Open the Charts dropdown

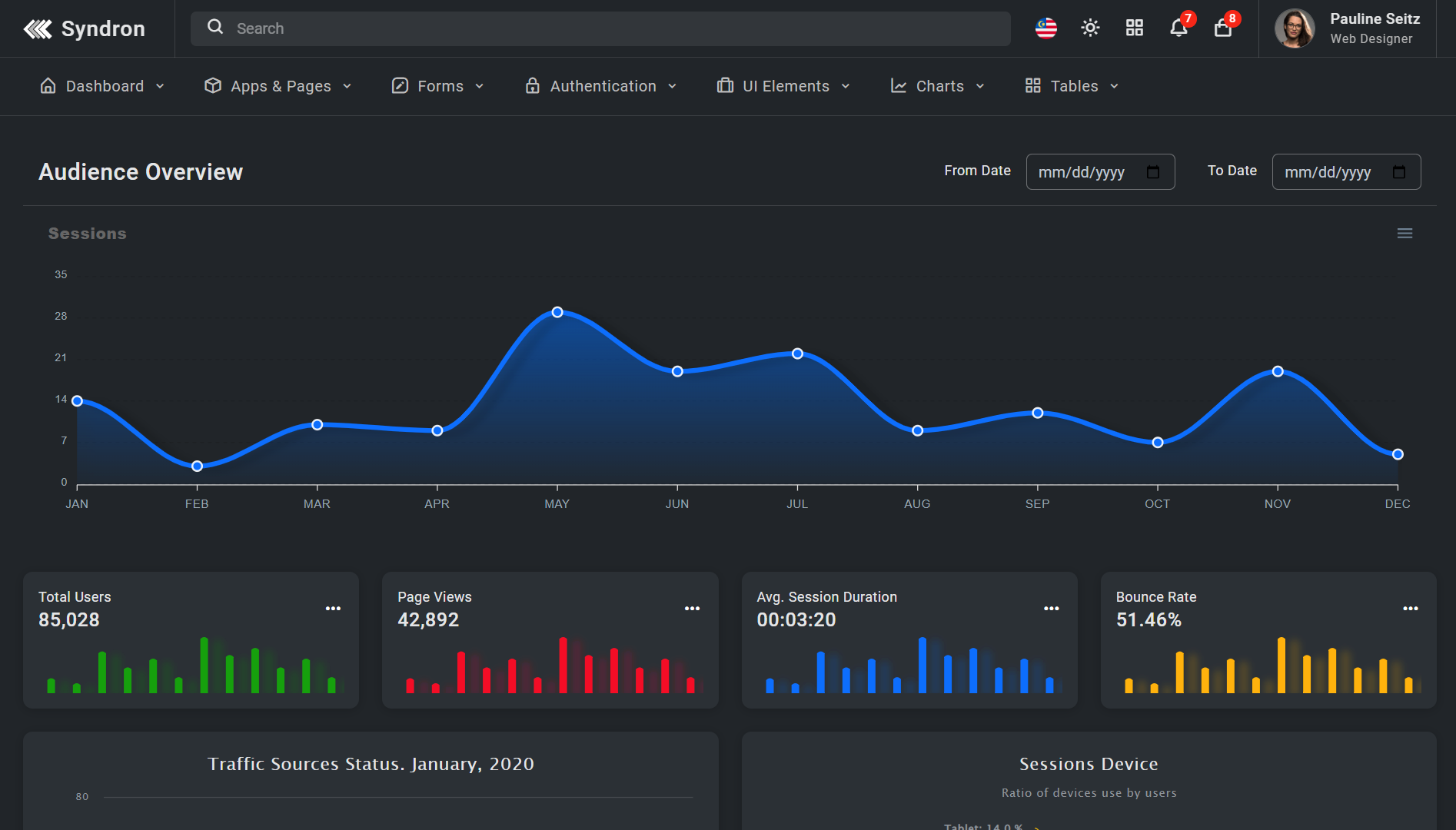pyautogui.click(x=937, y=86)
